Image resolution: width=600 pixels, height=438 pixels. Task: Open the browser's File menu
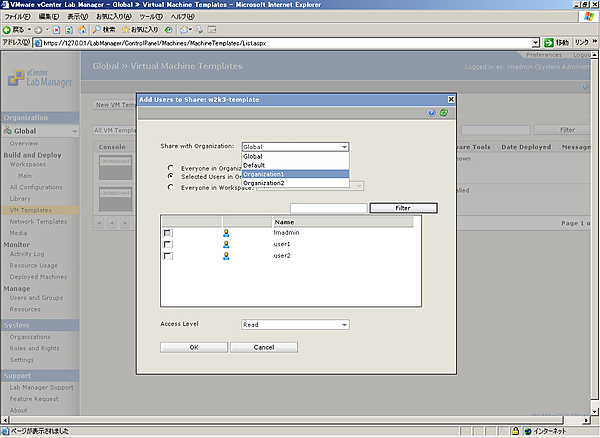click(x=19, y=17)
